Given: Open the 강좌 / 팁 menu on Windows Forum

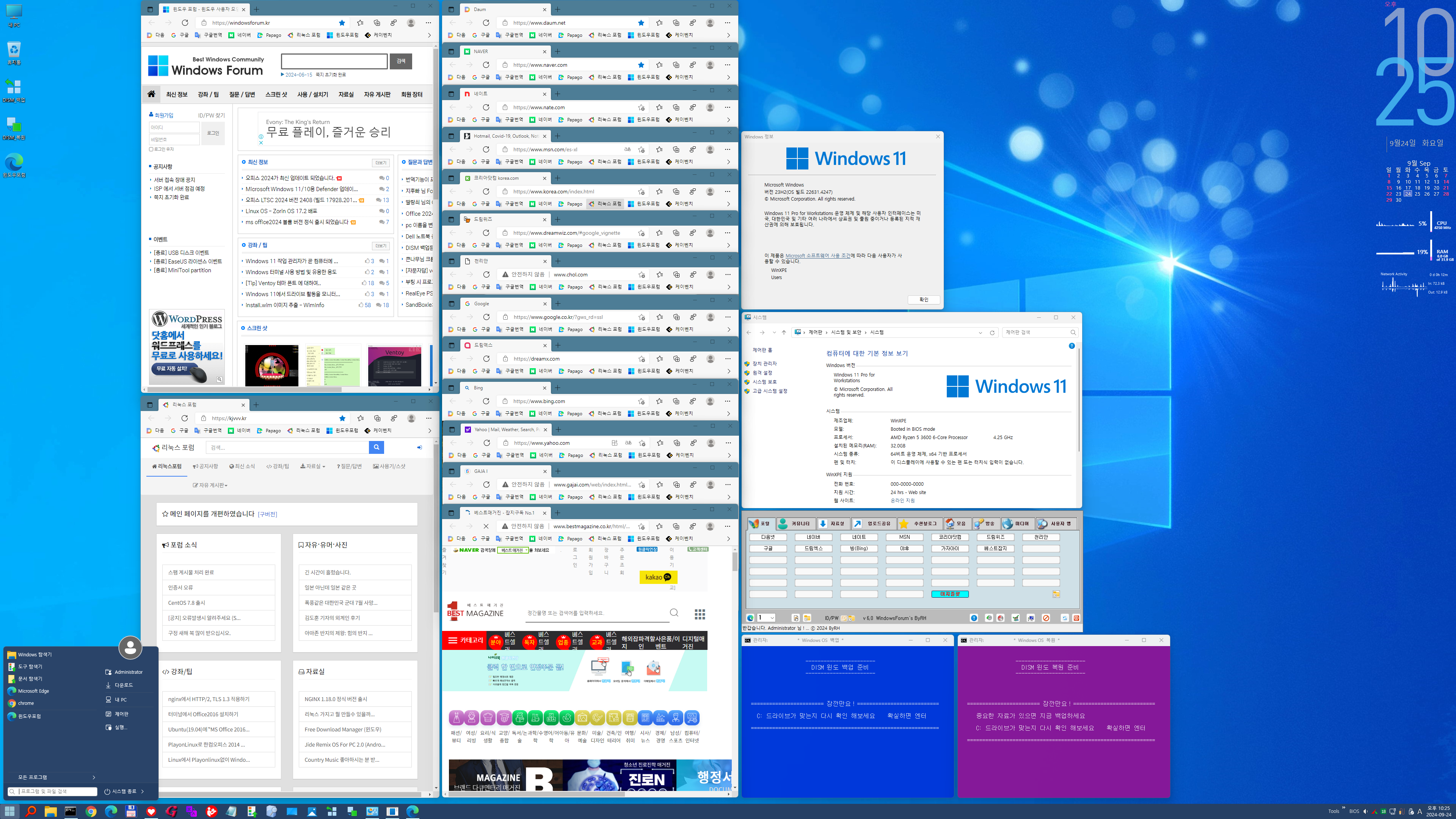Looking at the screenshot, I should pos(208,94).
